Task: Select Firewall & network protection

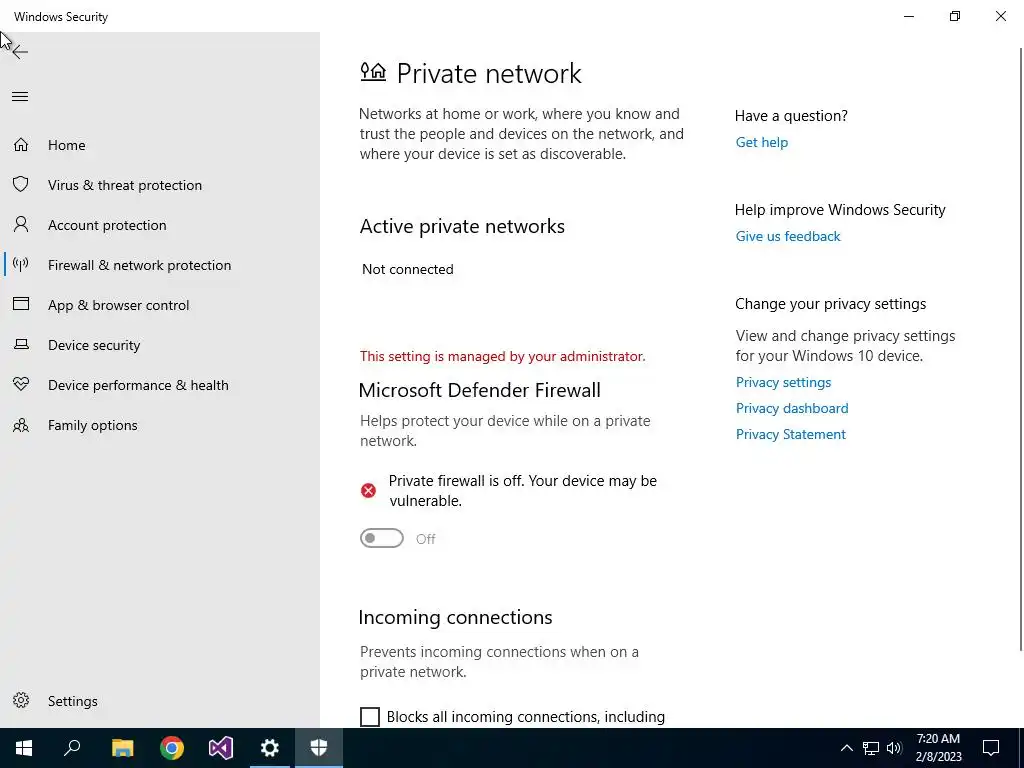Action: point(139,265)
